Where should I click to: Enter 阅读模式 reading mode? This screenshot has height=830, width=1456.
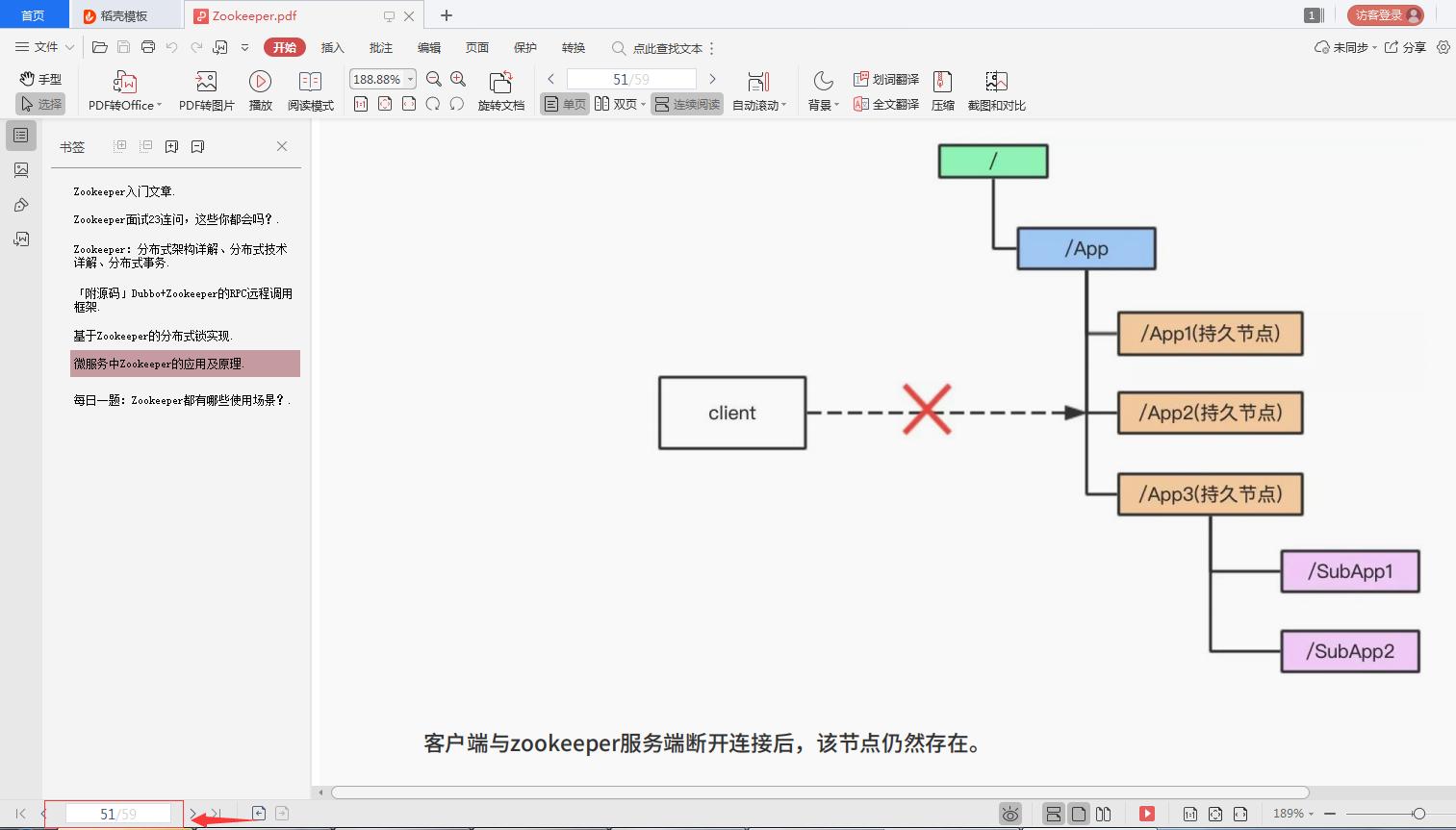311,89
